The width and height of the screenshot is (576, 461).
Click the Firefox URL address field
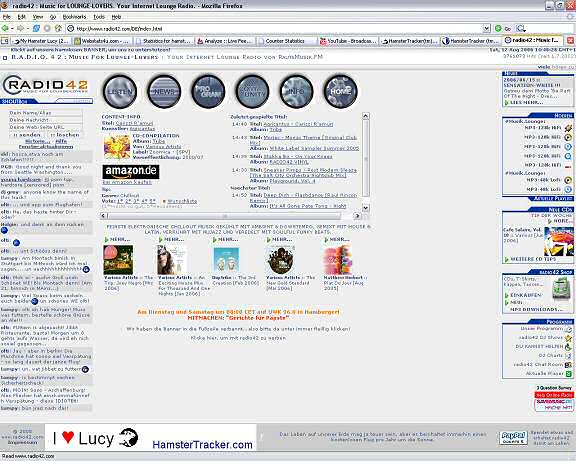tap(278, 28)
